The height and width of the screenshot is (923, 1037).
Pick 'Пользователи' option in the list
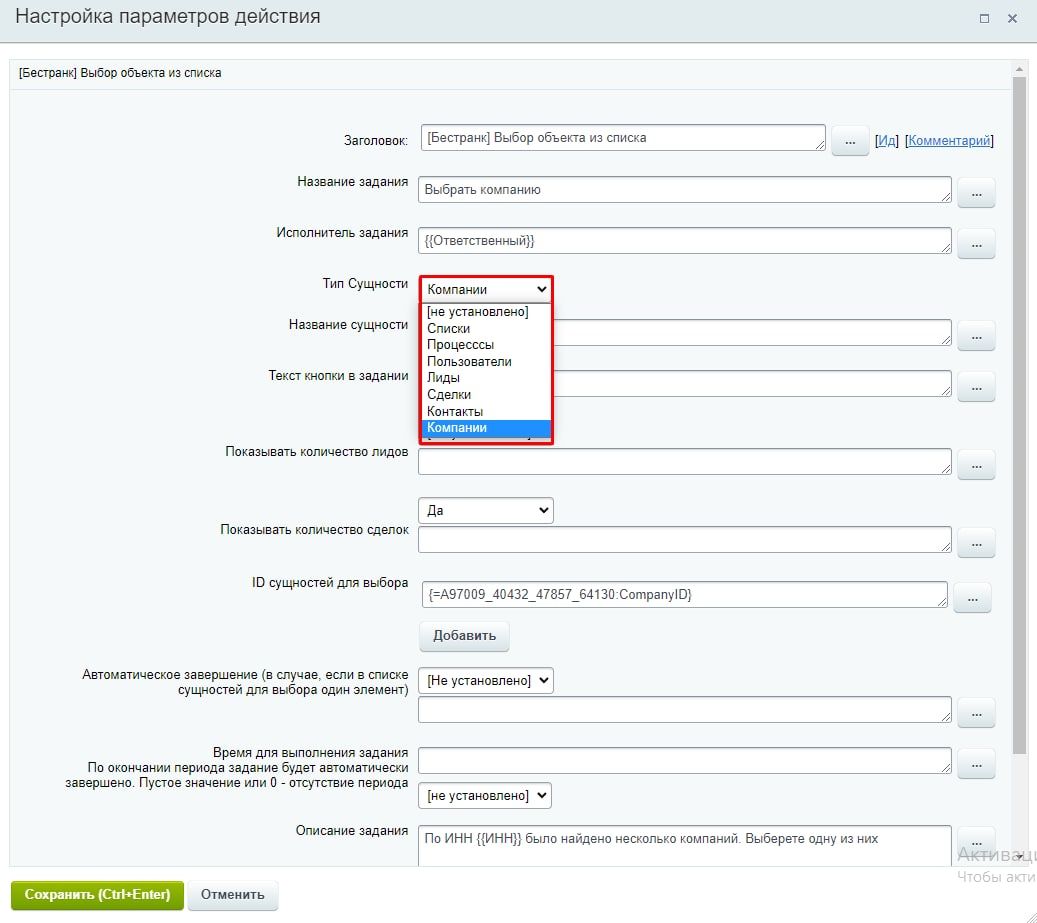coord(469,362)
